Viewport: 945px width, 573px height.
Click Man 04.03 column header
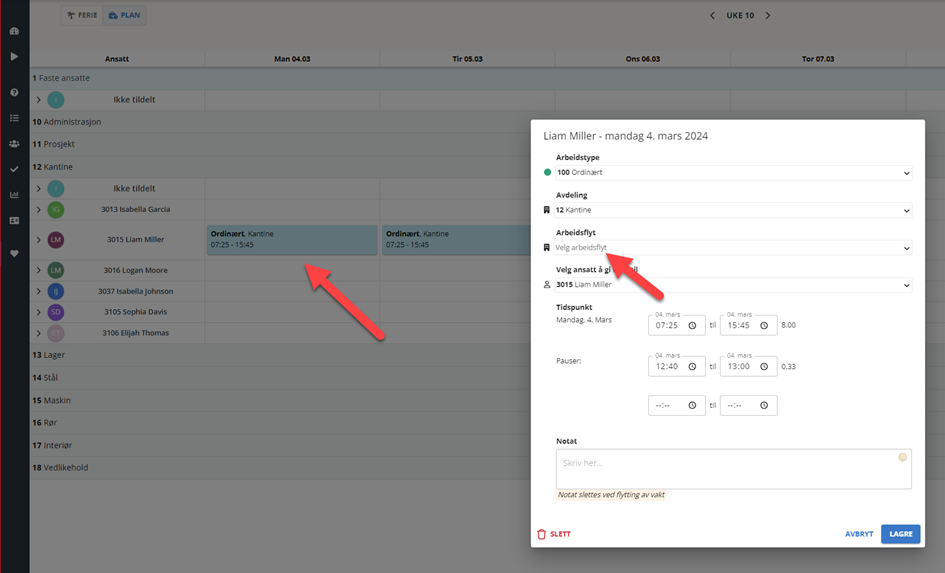[x=292, y=59]
